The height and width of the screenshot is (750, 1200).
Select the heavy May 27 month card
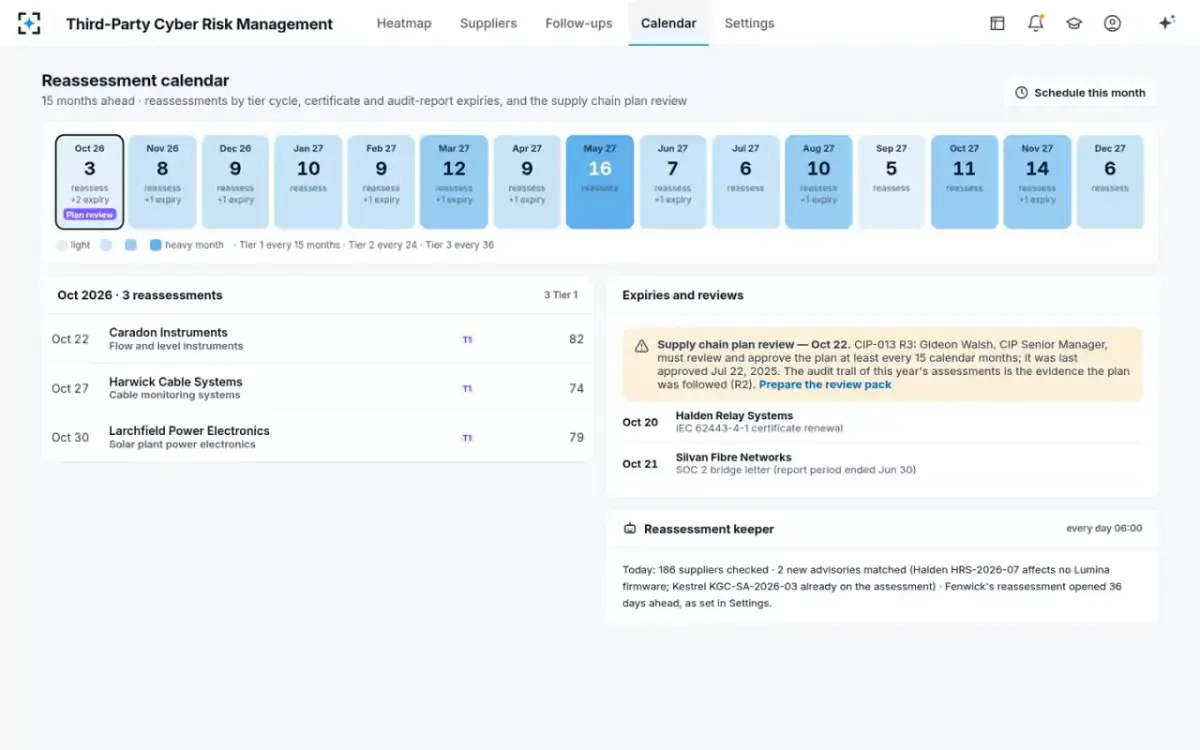(x=600, y=182)
